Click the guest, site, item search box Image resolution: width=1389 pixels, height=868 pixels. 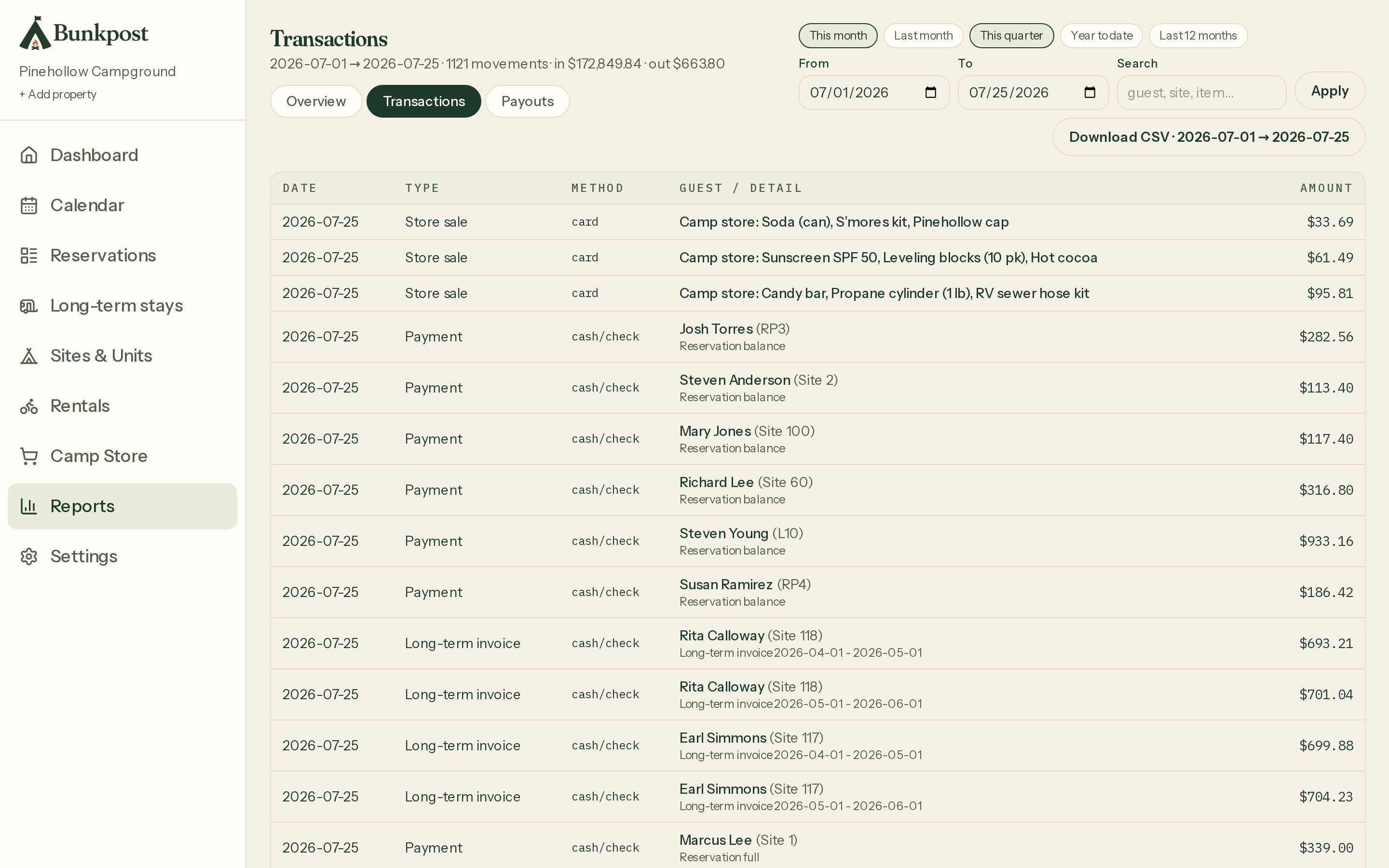[x=1201, y=93]
